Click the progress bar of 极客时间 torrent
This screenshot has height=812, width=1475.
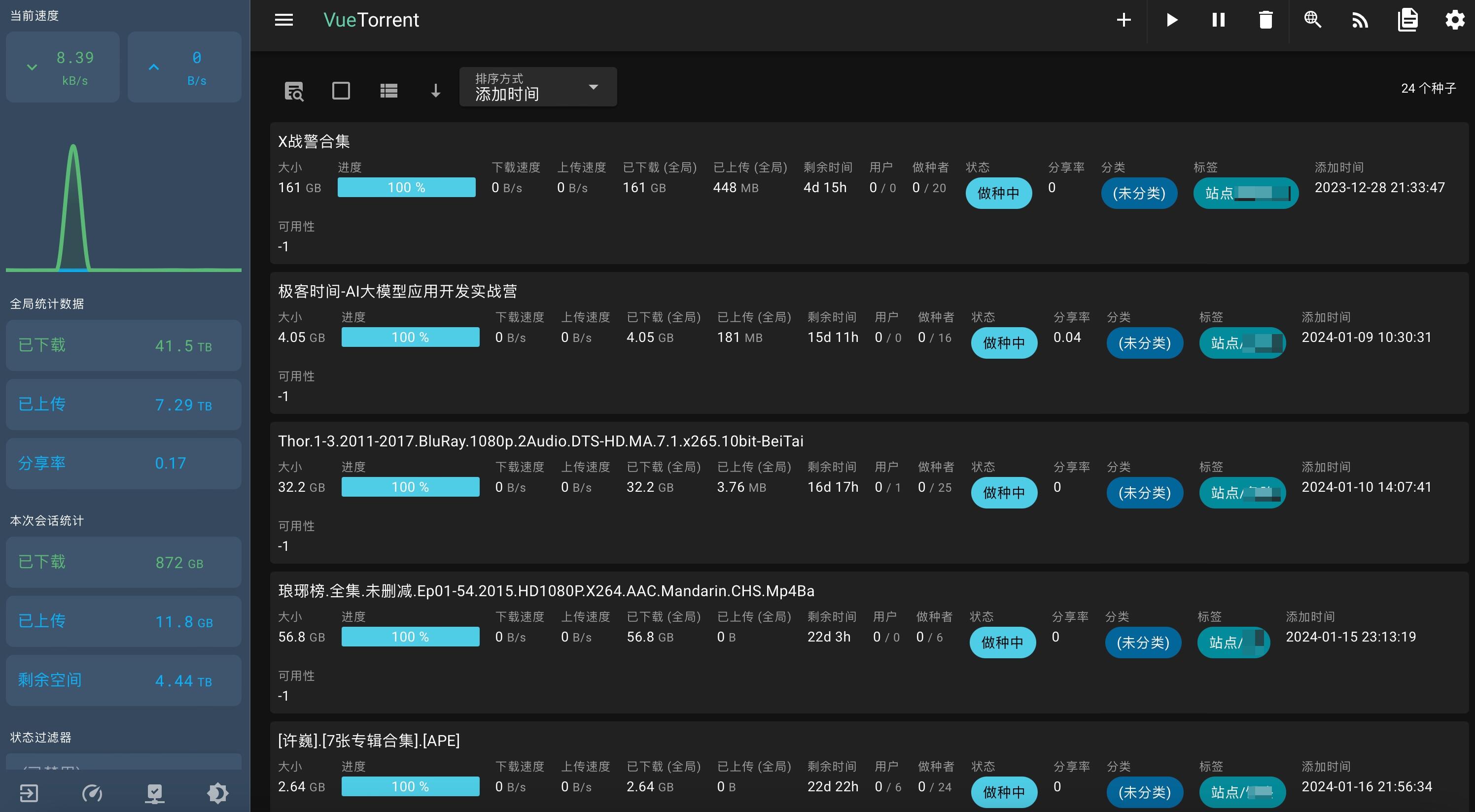coord(411,337)
